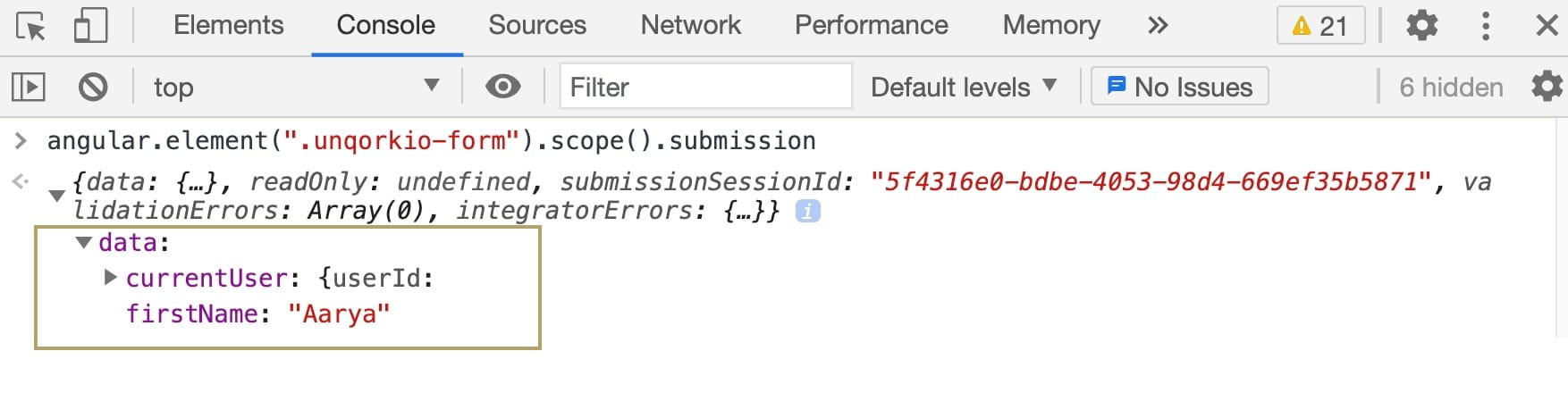Collapse the data object tree
1568x418 pixels.
point(84,242)
